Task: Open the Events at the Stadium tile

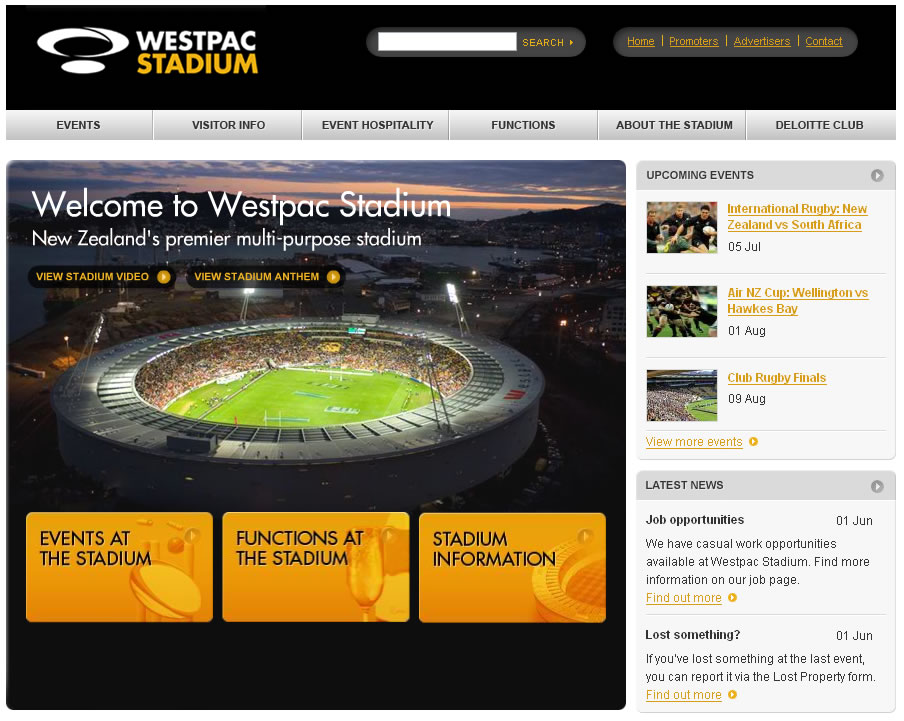Action: (x=119, y=567)
